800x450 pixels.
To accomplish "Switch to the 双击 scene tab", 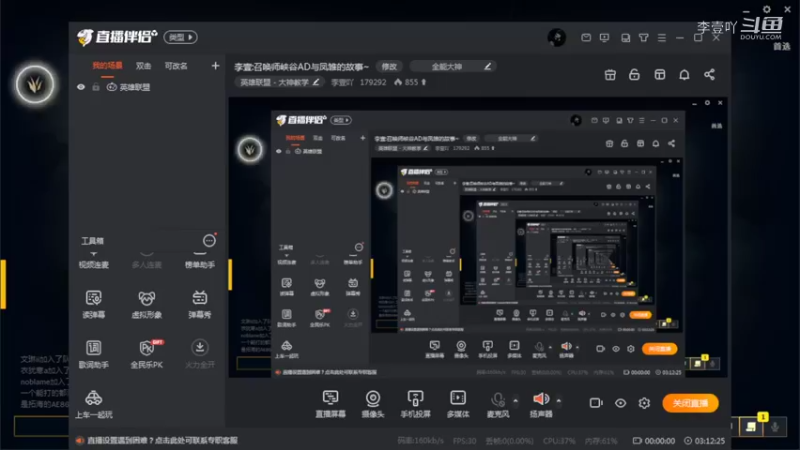I will pyautogui.click(x=143, y=66).
